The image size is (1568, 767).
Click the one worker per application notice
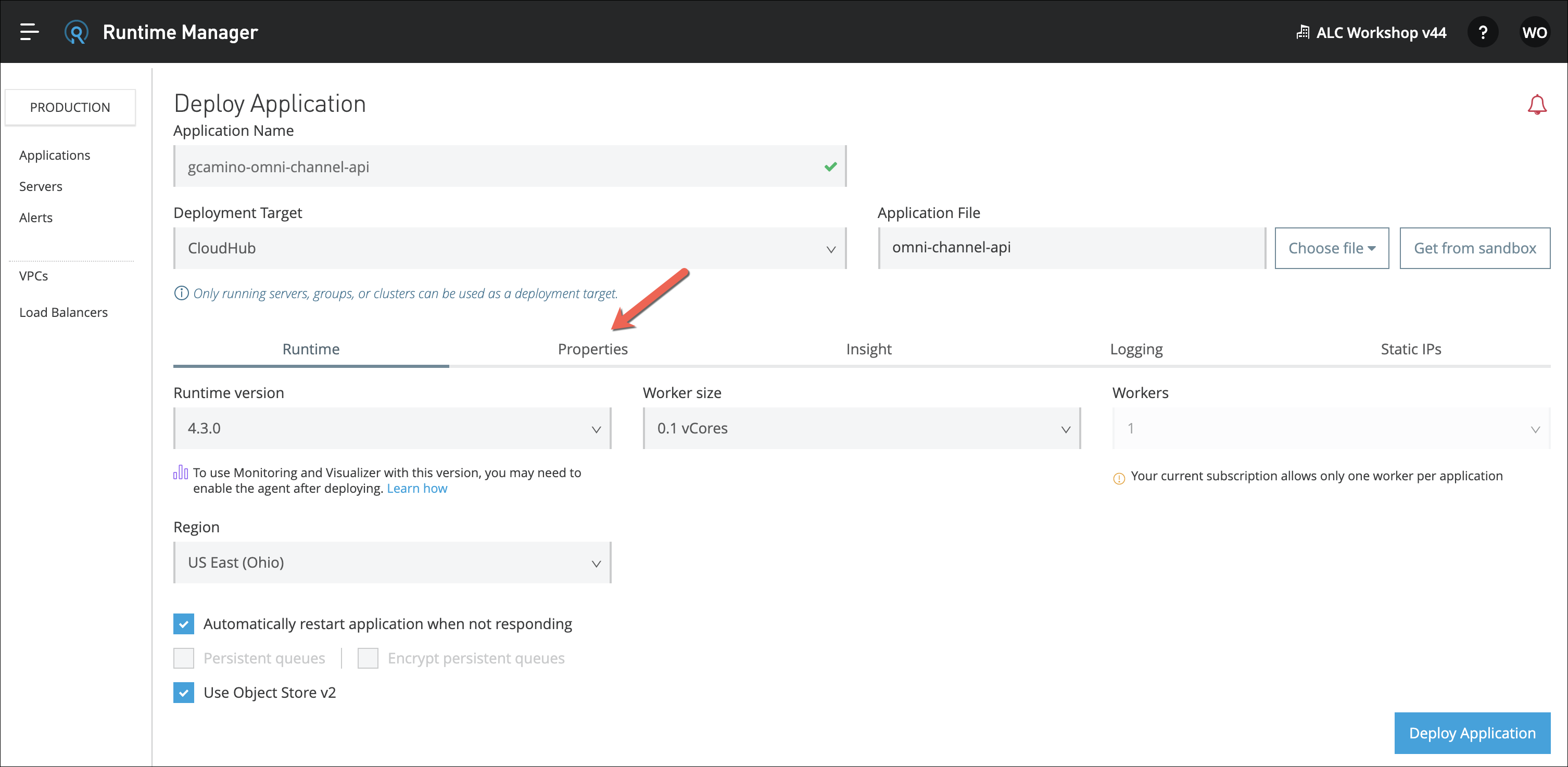pyautogui.click(x=1317, y=476)
